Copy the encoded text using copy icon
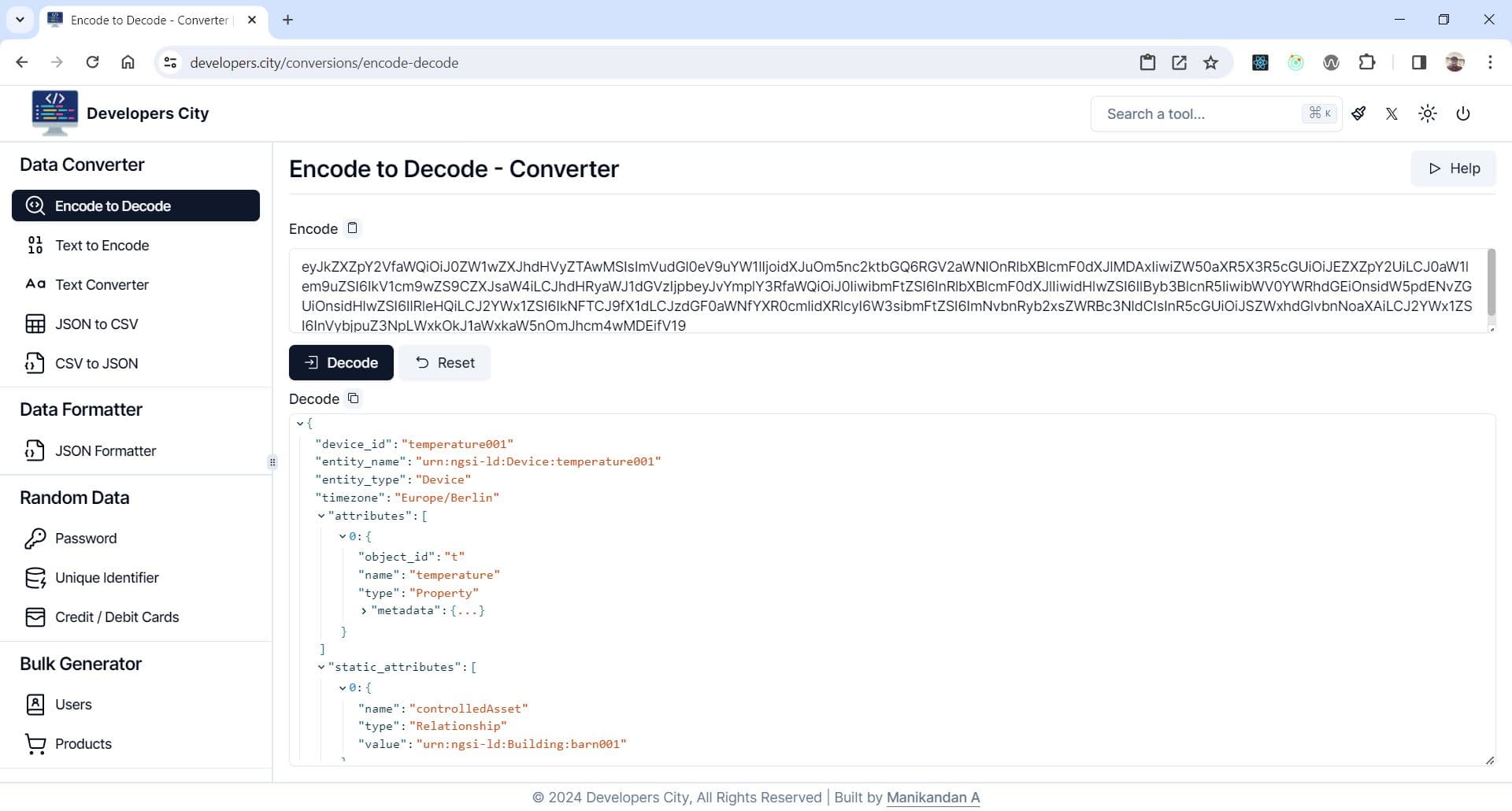The height and width of the screenshot is (811, 1512). pyautogui.click(x=352, y=228)
